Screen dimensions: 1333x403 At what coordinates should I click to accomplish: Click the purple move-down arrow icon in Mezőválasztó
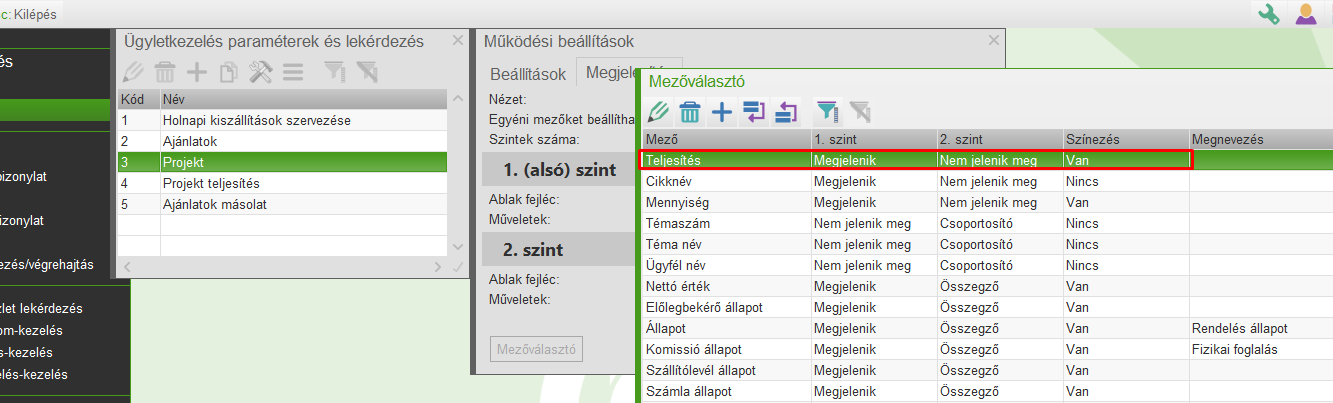pyautogui.click(x=754, y=112)
